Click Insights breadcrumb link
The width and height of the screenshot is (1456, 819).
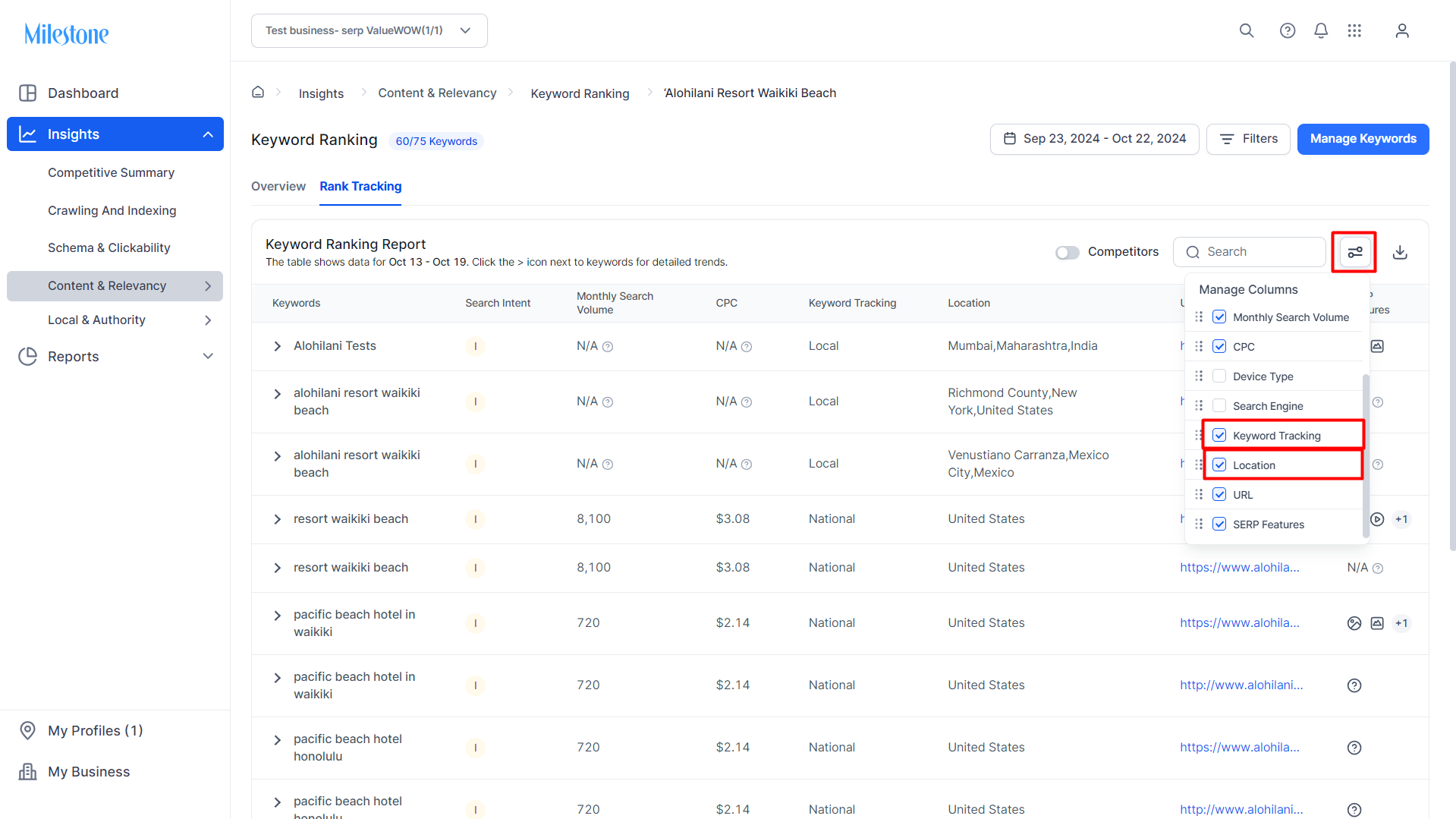tap(321, 93)
